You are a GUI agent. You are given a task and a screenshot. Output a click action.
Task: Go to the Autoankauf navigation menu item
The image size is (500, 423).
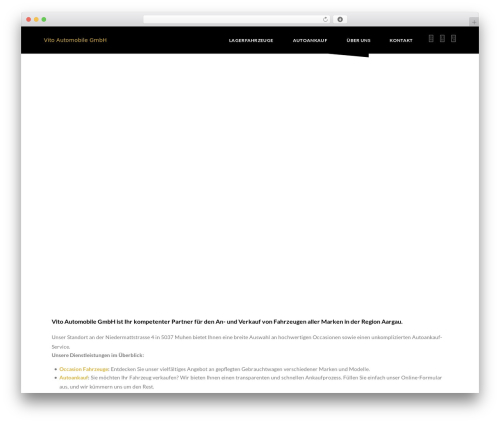coord(310,40)
